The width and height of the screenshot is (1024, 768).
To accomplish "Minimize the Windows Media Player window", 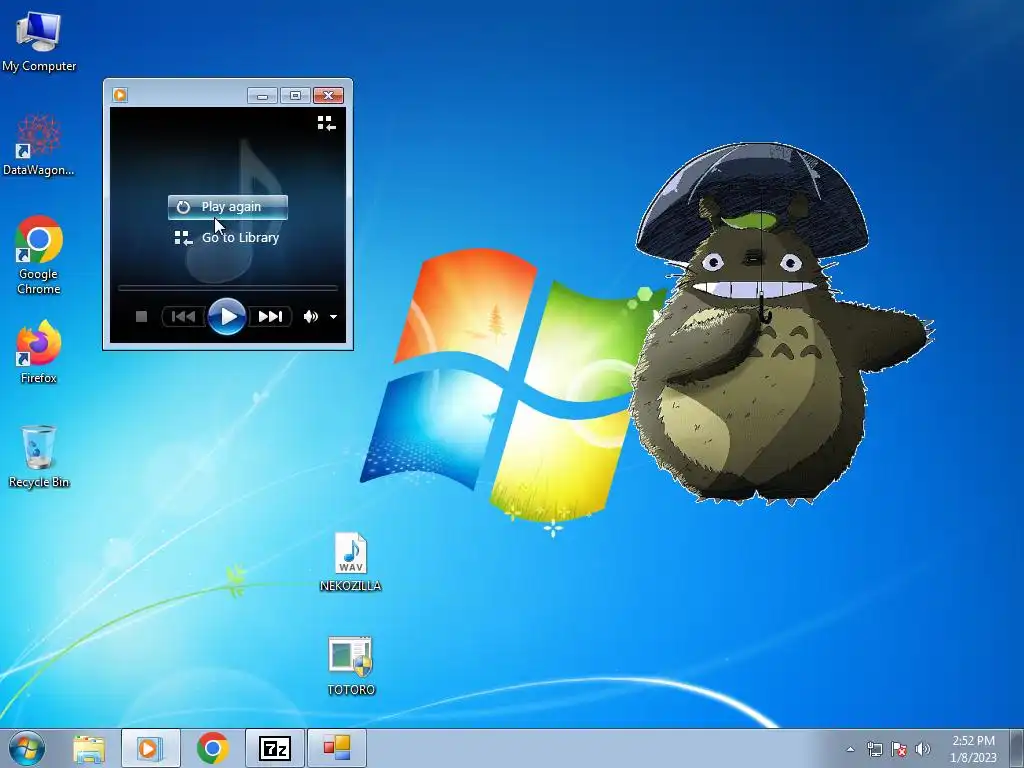I will [263, 96].
